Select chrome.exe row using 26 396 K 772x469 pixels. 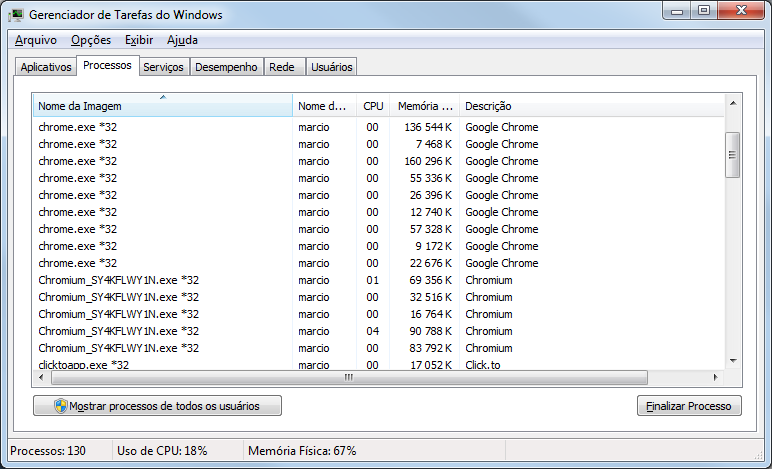(379, 195)
